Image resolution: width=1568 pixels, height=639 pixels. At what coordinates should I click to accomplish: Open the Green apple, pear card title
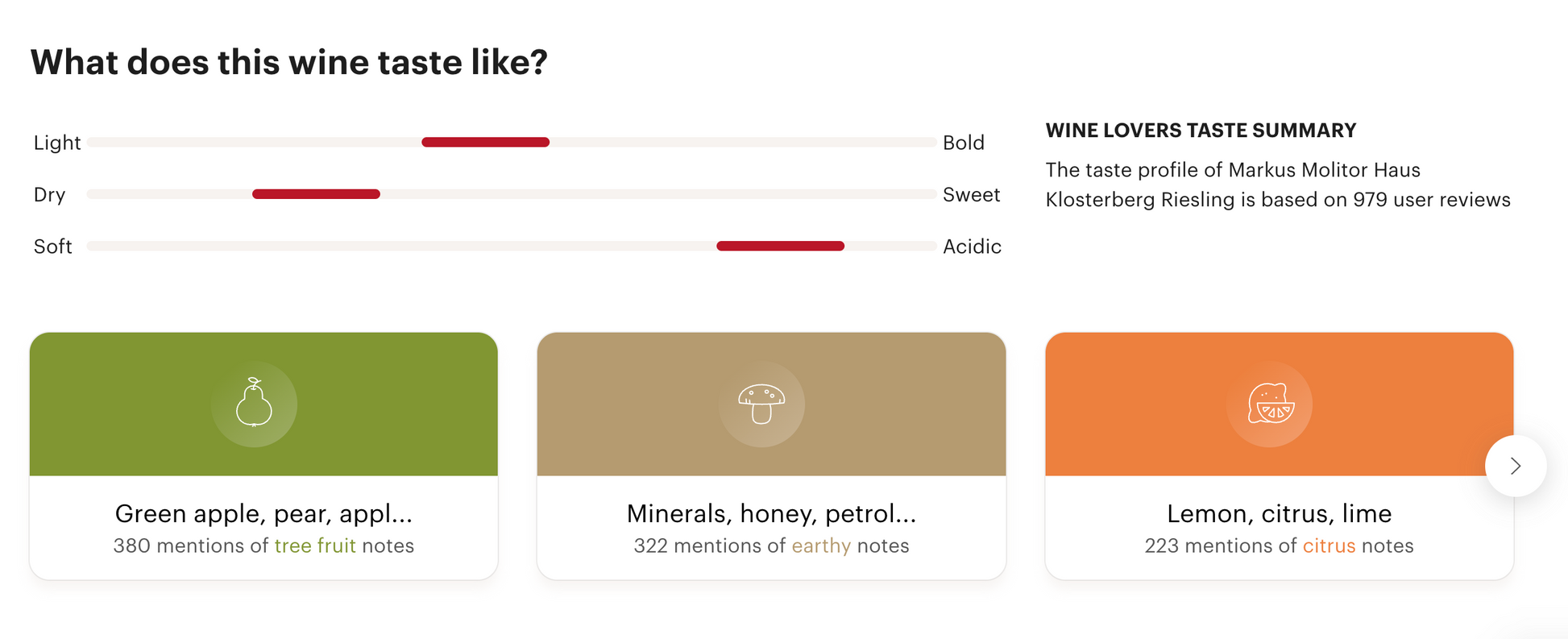click(x=263, y=513)
